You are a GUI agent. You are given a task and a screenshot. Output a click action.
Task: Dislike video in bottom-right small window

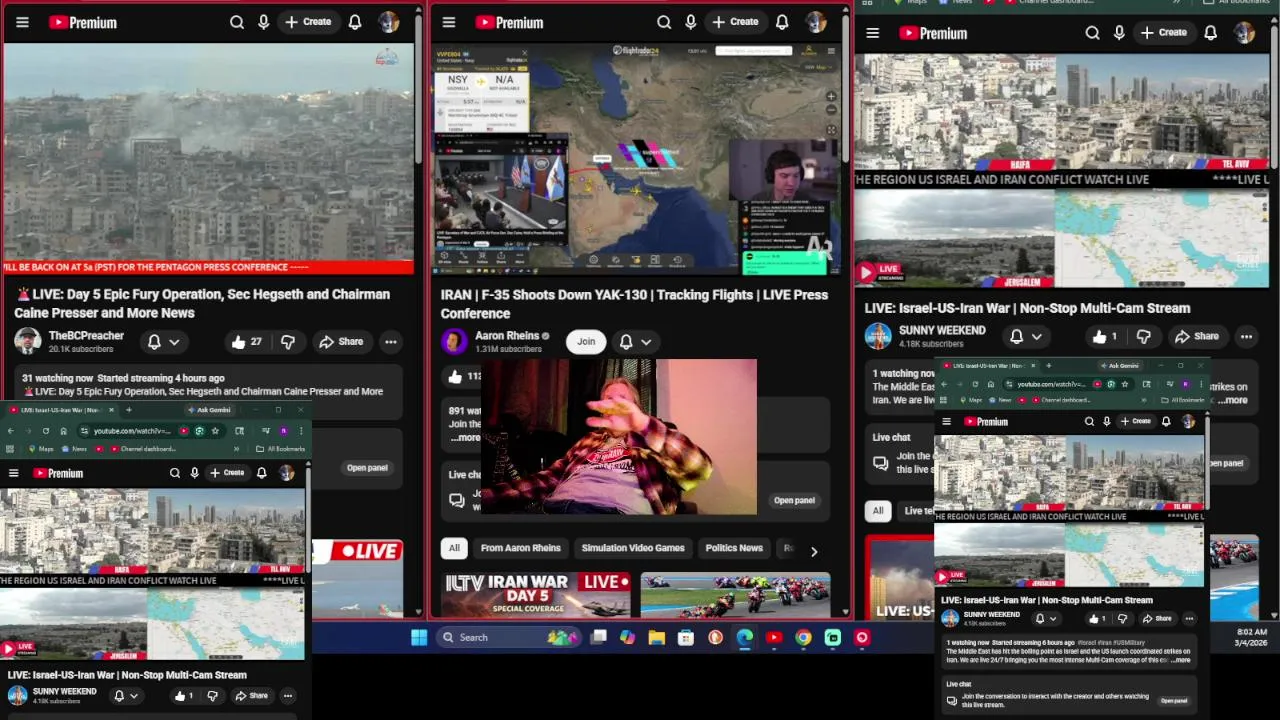[x=1121, y=618]
